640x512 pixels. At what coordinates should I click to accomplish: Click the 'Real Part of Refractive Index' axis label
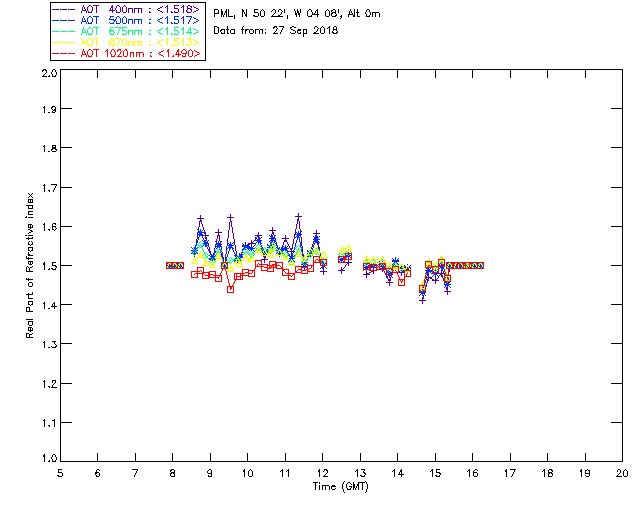[x=29, y=266]
